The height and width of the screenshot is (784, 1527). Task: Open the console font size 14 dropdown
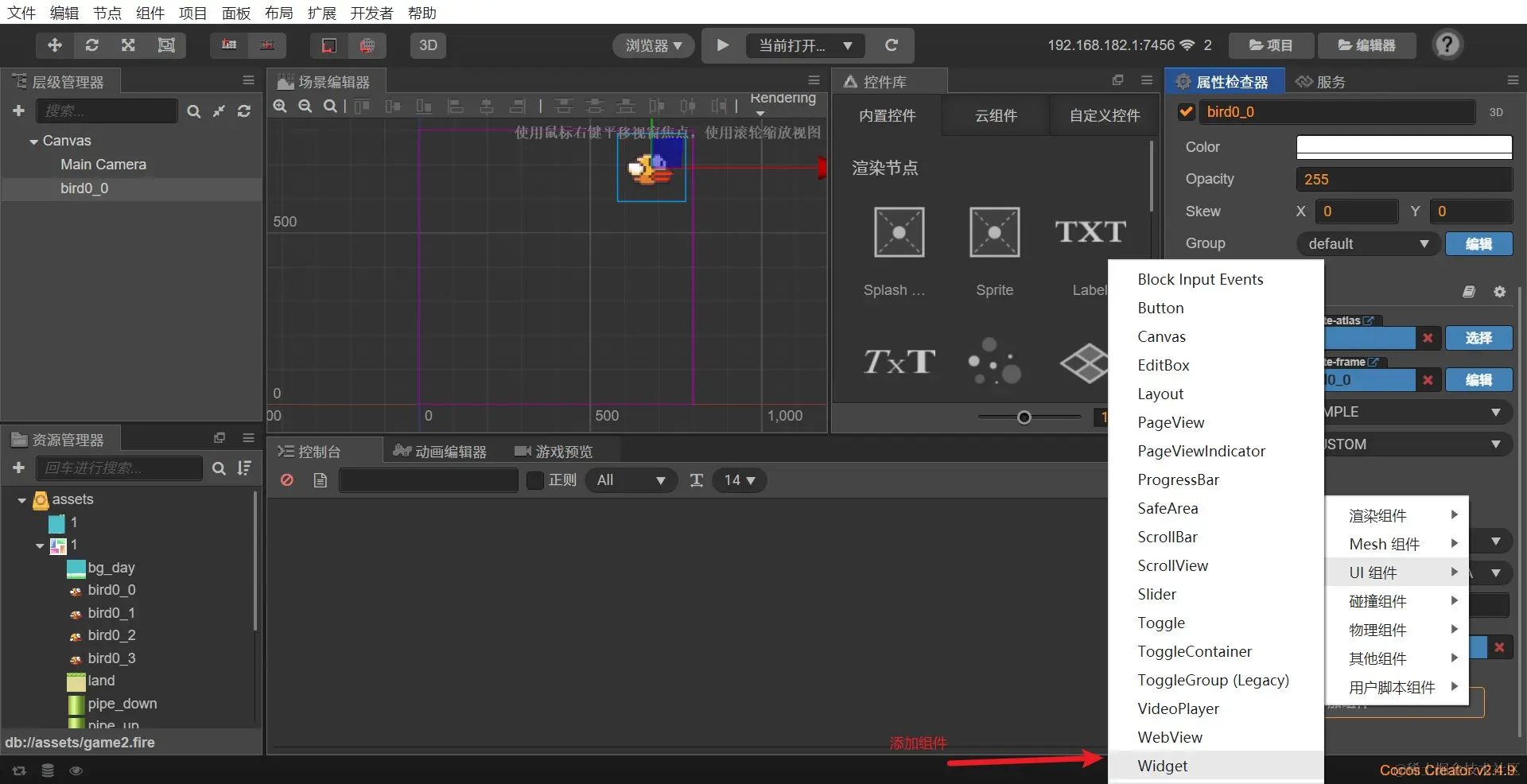740,480
